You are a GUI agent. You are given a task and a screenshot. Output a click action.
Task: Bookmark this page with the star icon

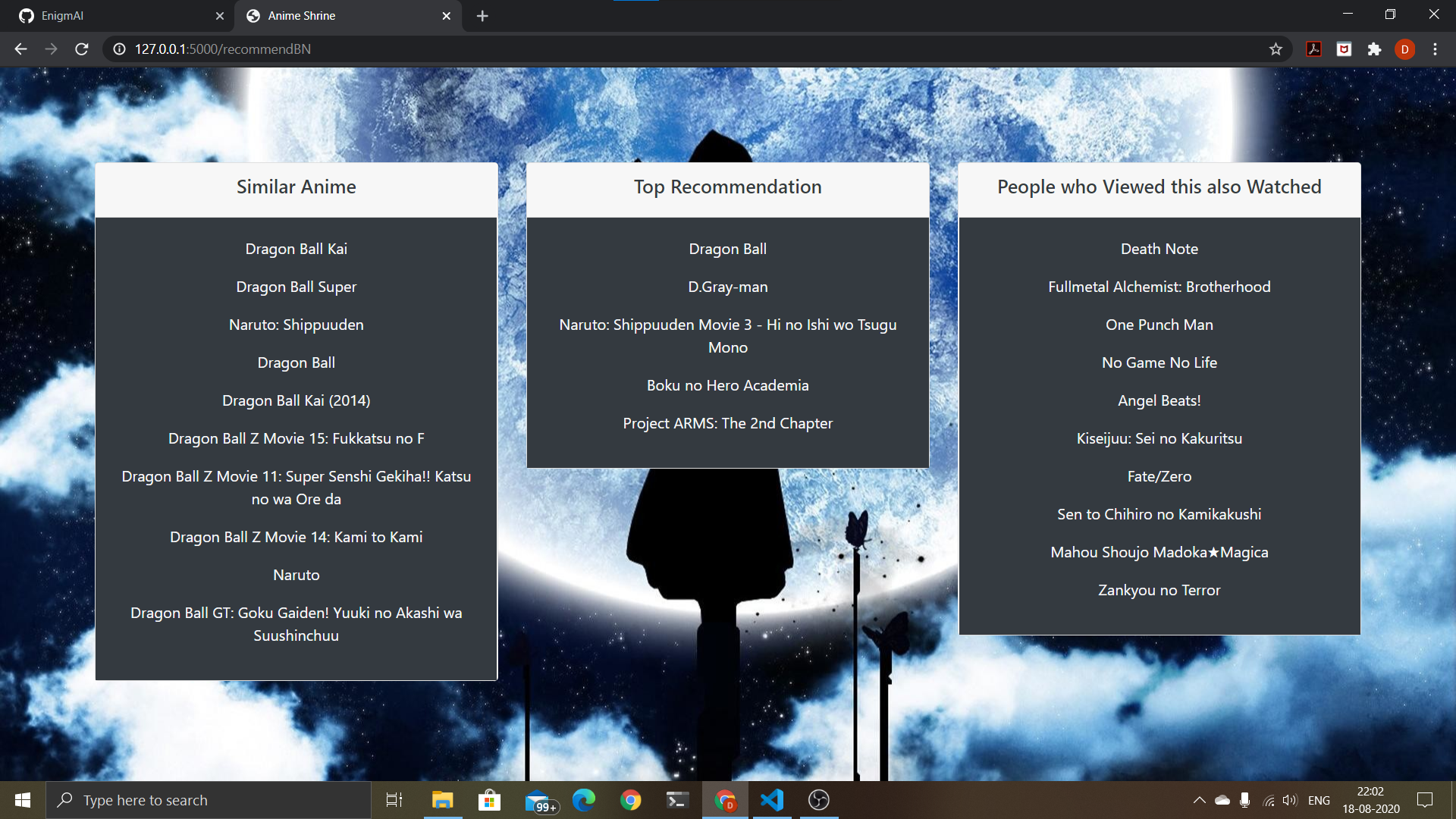pyautogui.click(x=1276, y=49)
